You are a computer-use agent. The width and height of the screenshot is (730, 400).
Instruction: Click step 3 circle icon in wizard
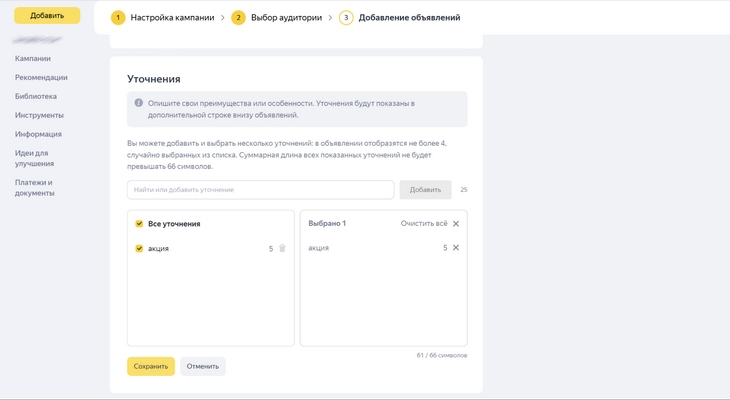point(346,18)
